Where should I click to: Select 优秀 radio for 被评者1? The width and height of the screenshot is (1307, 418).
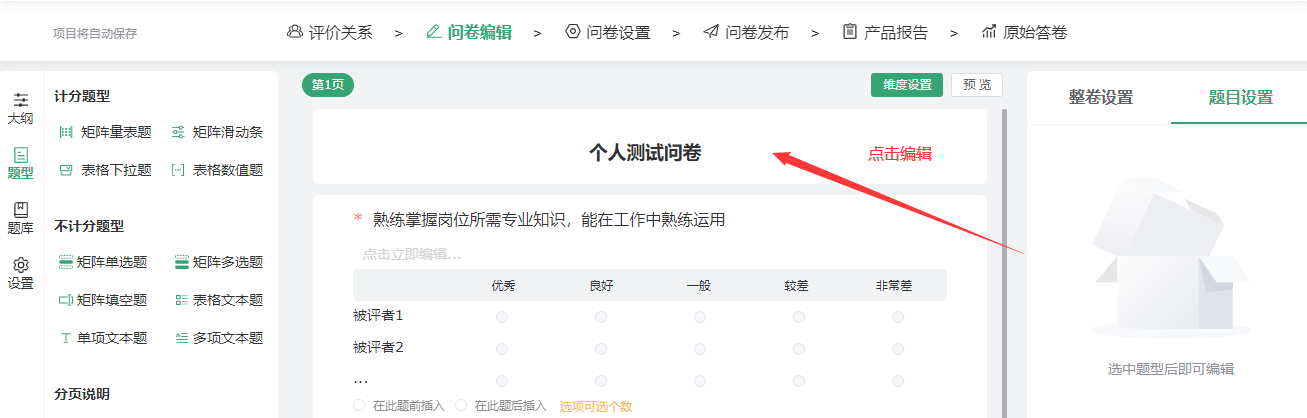coord(502,316)
